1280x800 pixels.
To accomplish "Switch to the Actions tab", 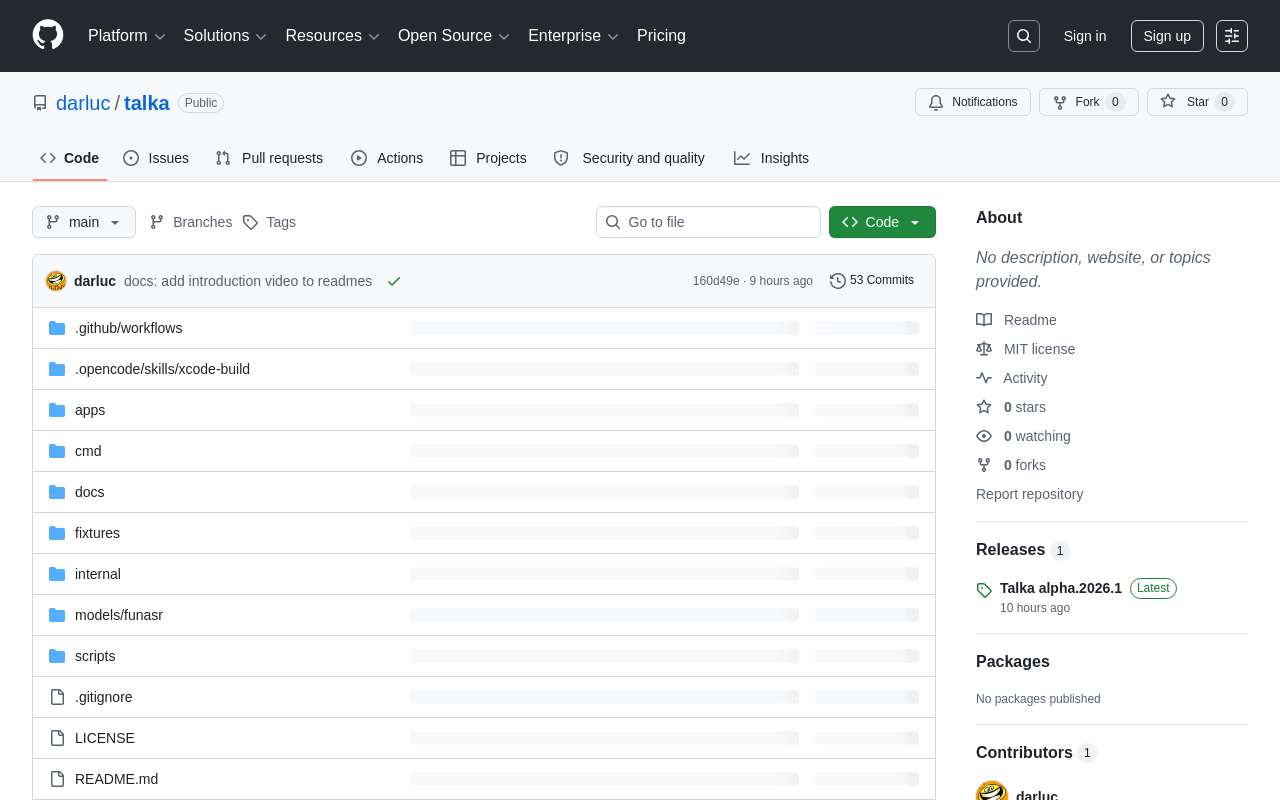I will pos(387,158).
